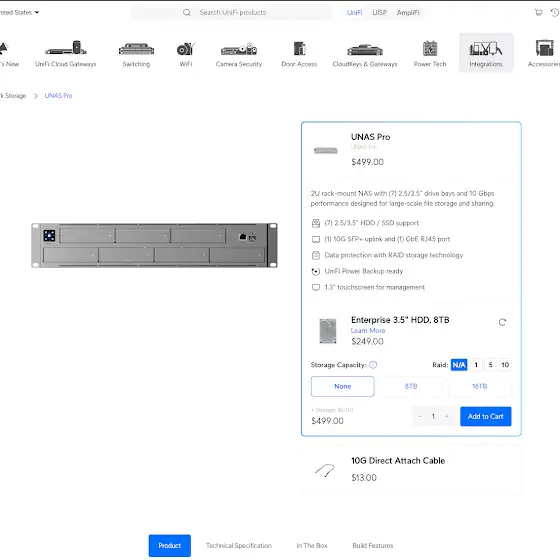Screen dimensions: 560x560
Task: Open the Accessories category
Action: pyautogui.click(x=544, y=53)
